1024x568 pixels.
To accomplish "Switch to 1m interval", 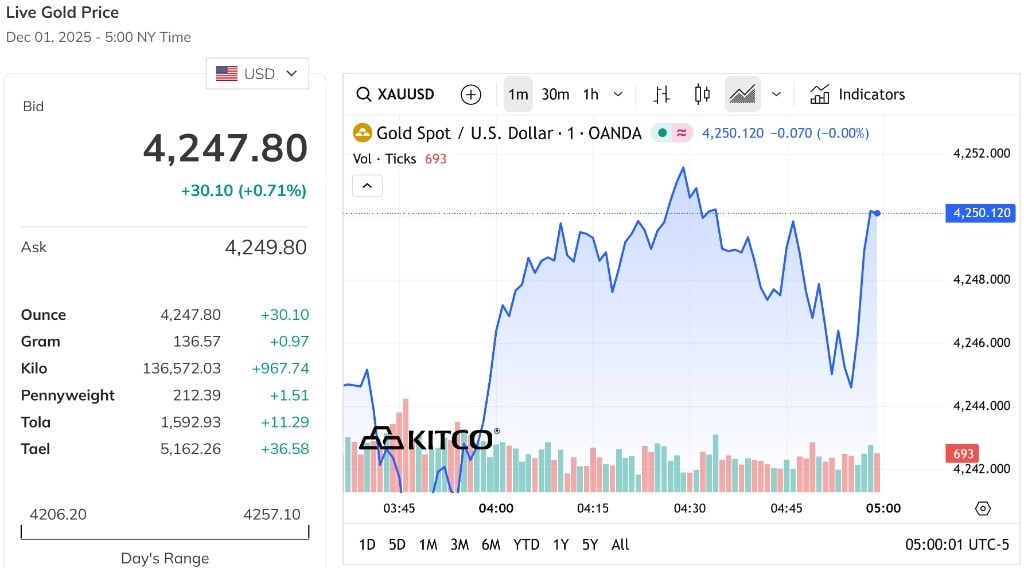I will click(518, 94).
